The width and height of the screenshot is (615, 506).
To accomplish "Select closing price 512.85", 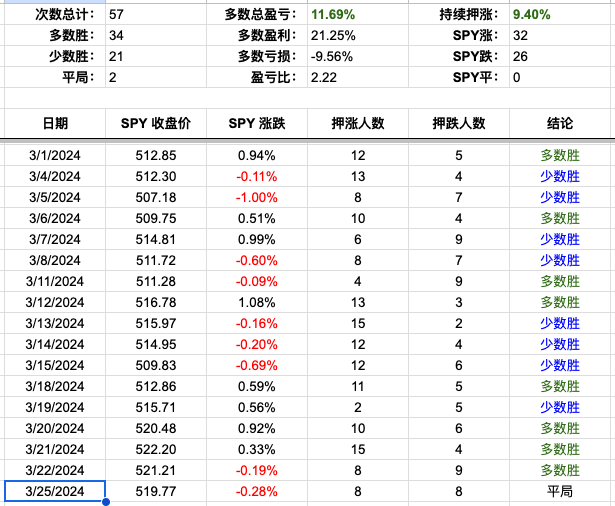I will pyautogui.click(x=156, y=155).
